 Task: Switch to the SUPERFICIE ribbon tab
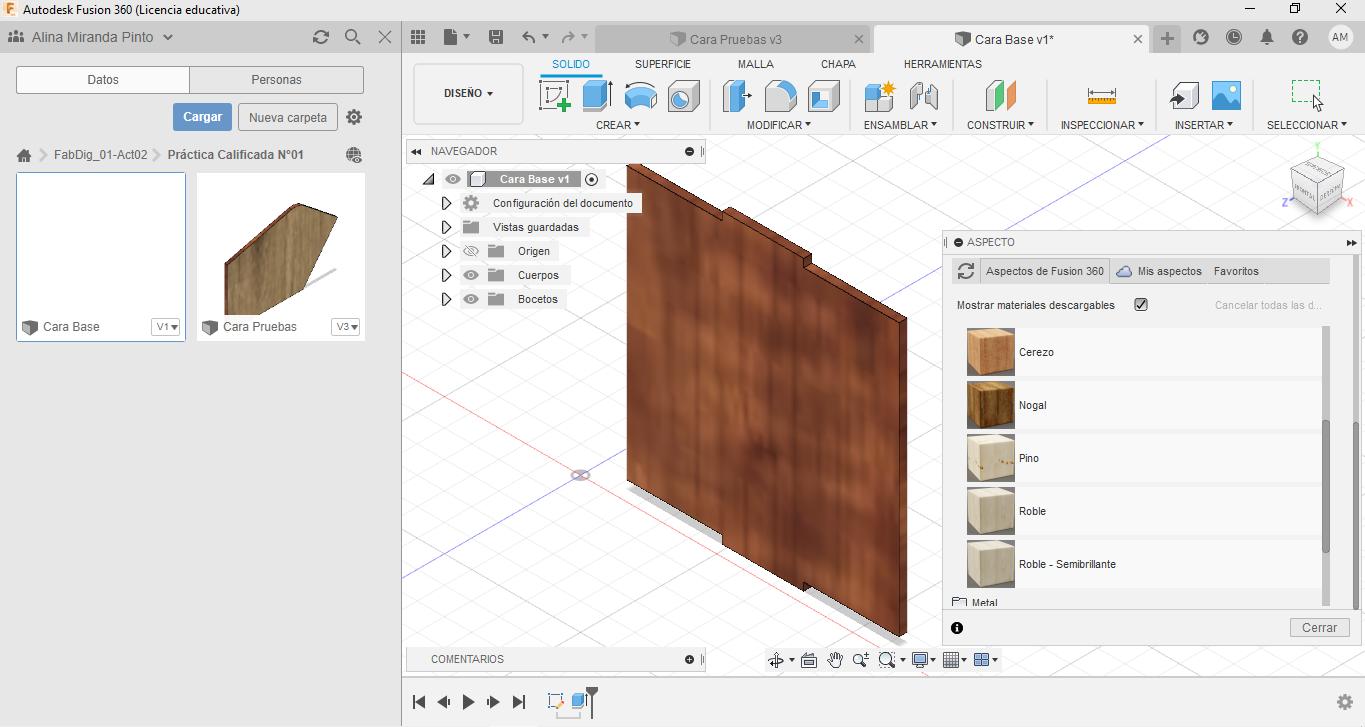663,64
